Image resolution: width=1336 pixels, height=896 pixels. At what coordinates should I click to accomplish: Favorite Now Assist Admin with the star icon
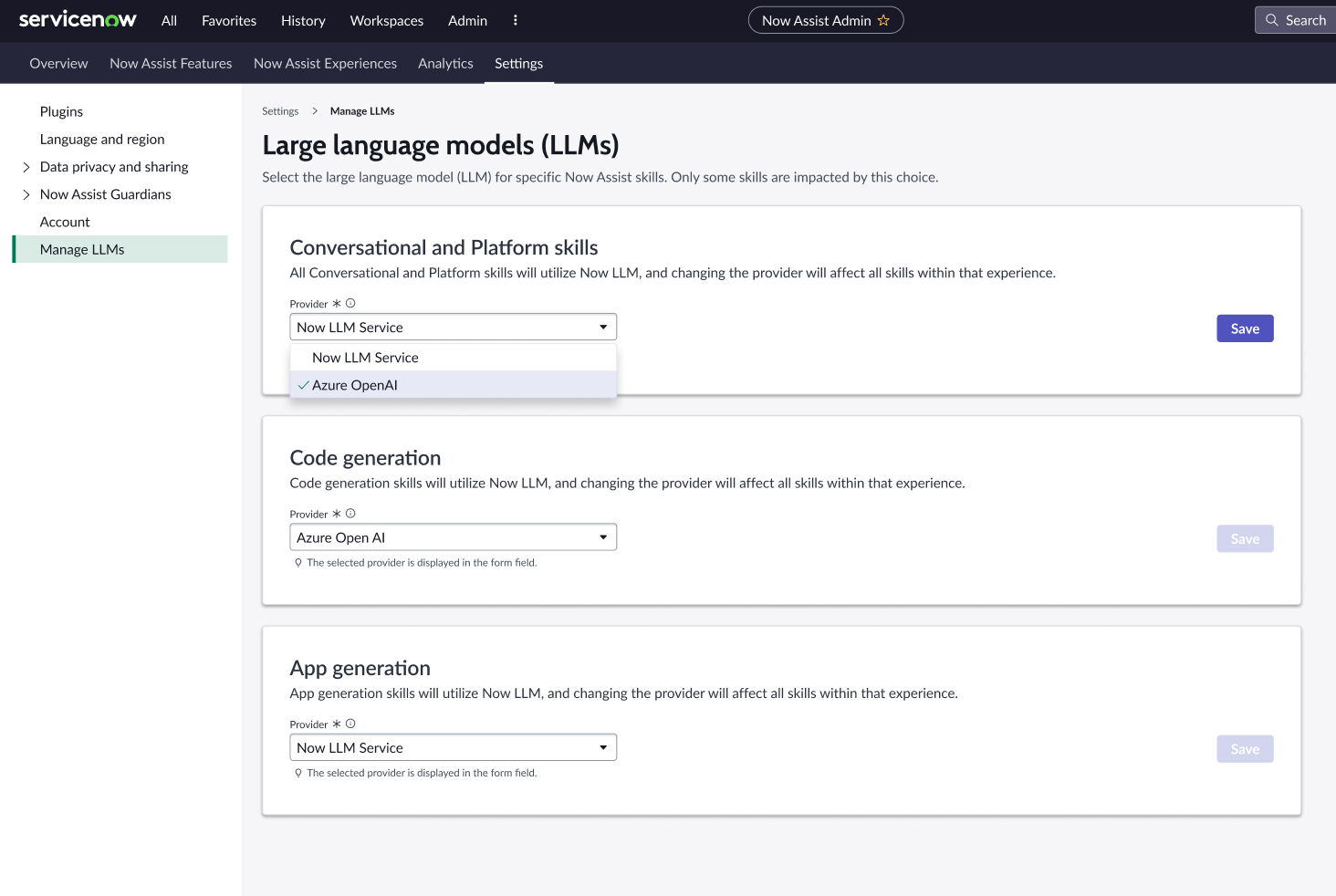(x=883, y=20)
